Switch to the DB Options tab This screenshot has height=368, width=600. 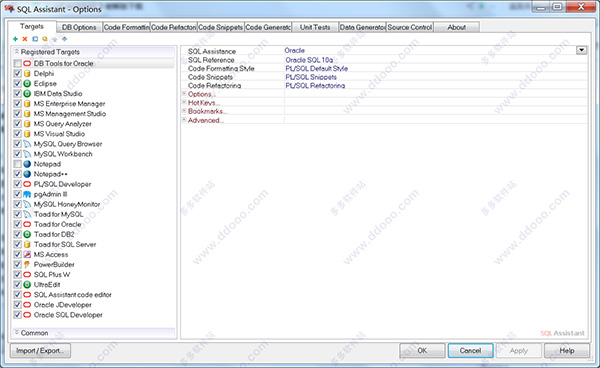tap(79, 27)
